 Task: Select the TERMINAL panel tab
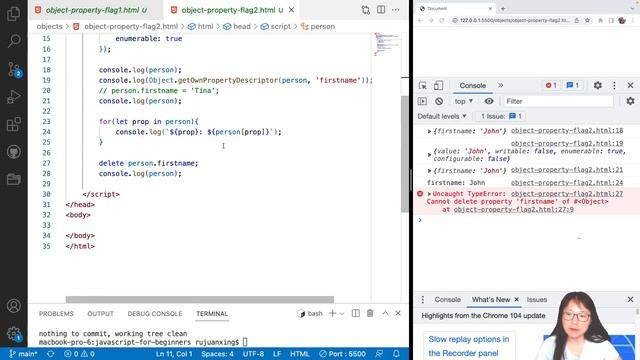212,313
